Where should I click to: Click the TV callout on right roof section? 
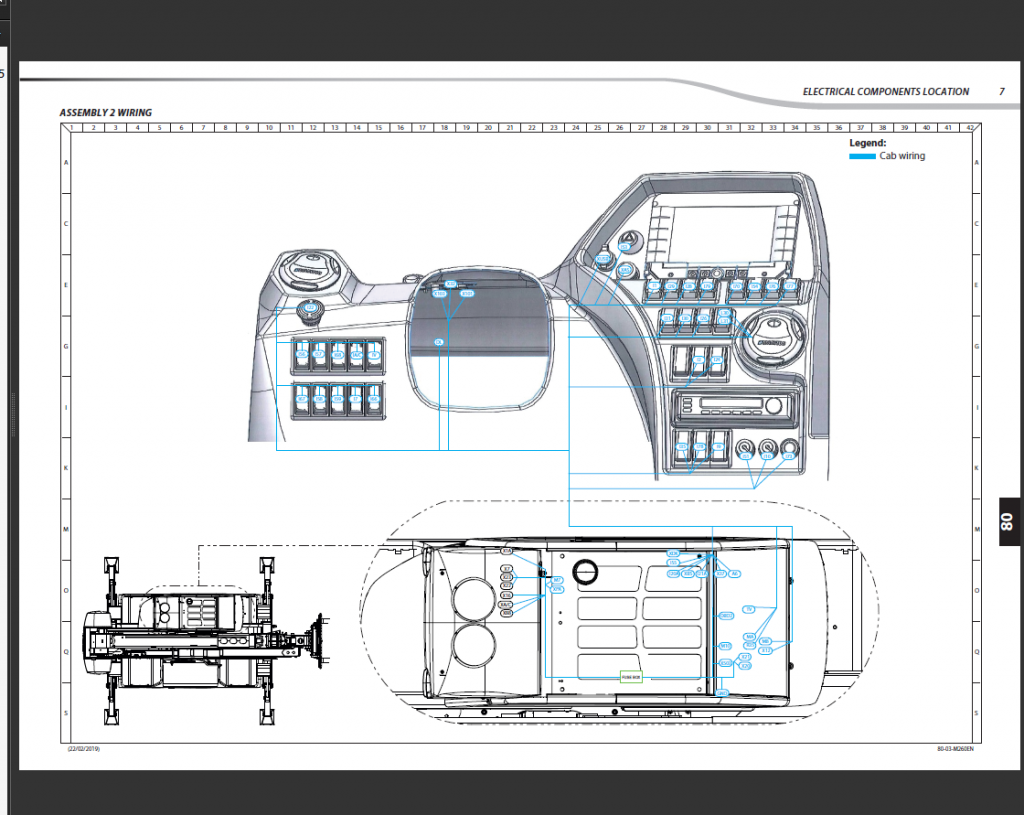coord(748,608)
